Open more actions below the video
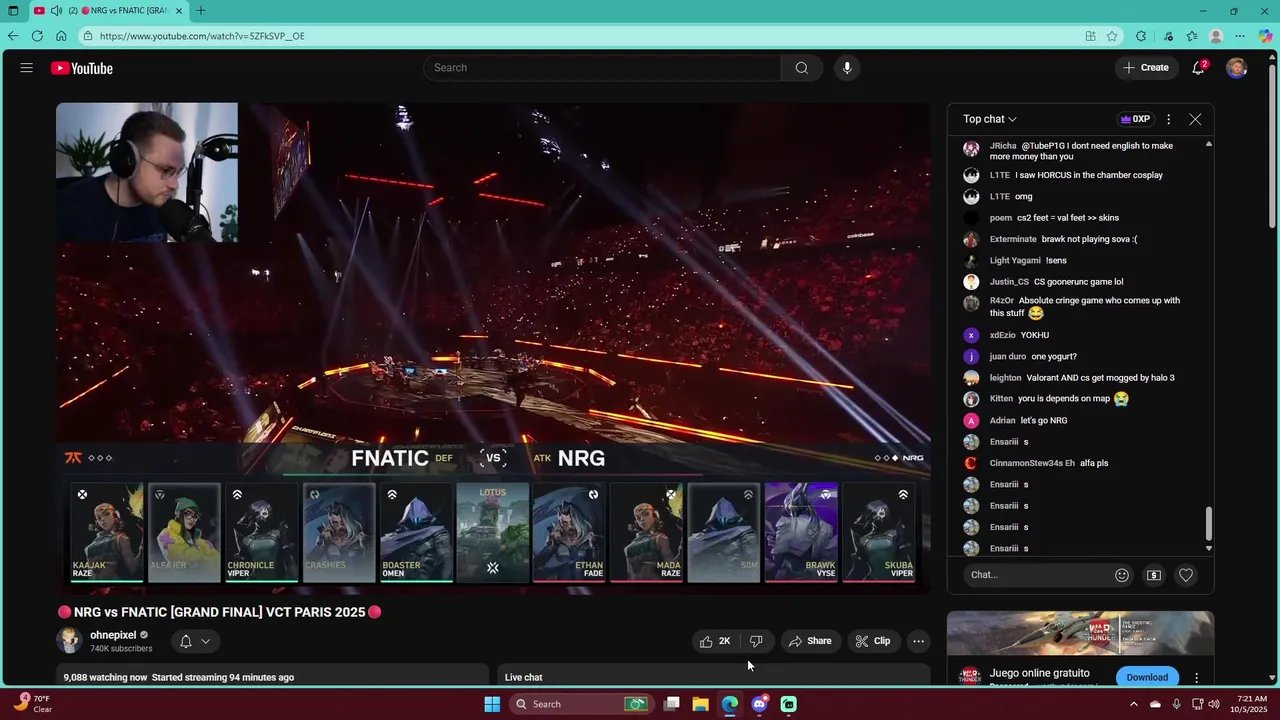 pyautogui.click(x=918, y=641)
